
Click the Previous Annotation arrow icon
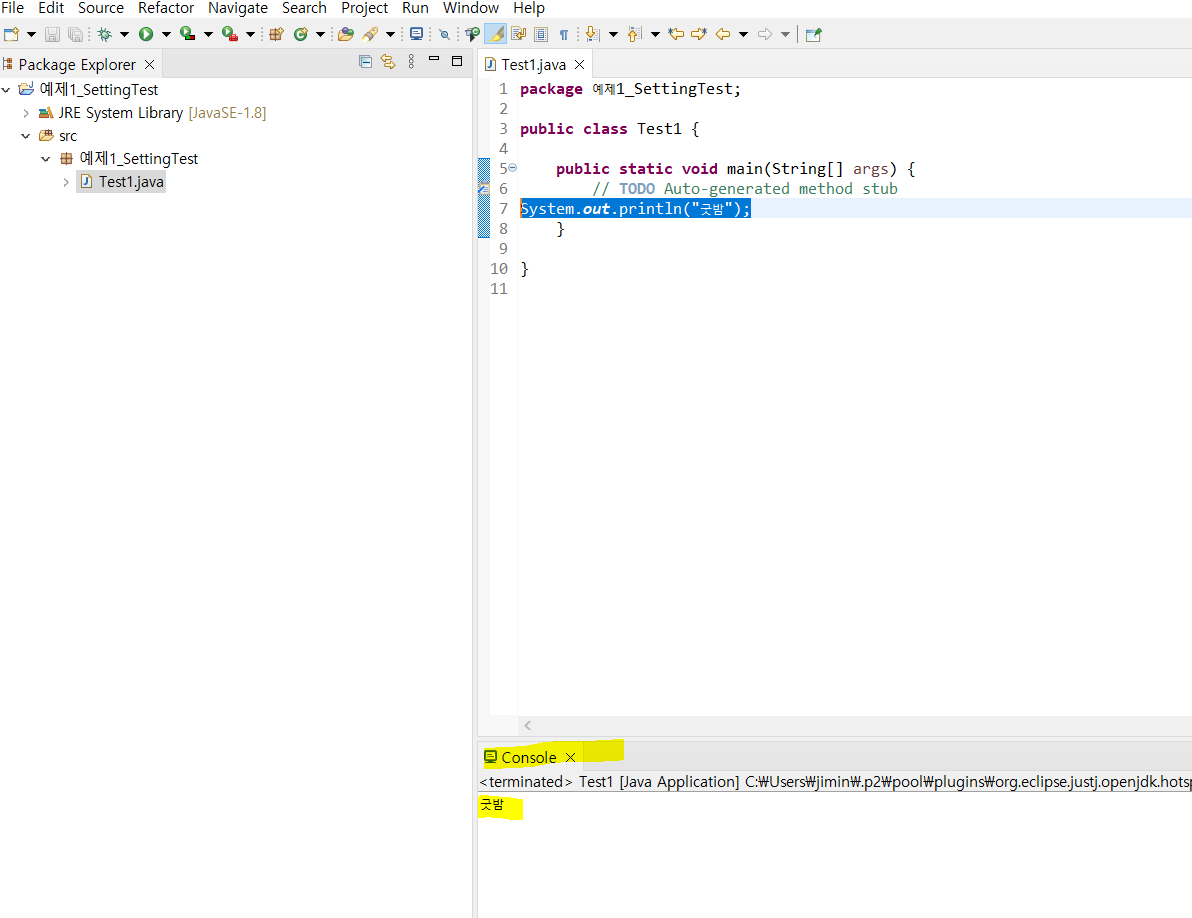click(x=635, y=34)
